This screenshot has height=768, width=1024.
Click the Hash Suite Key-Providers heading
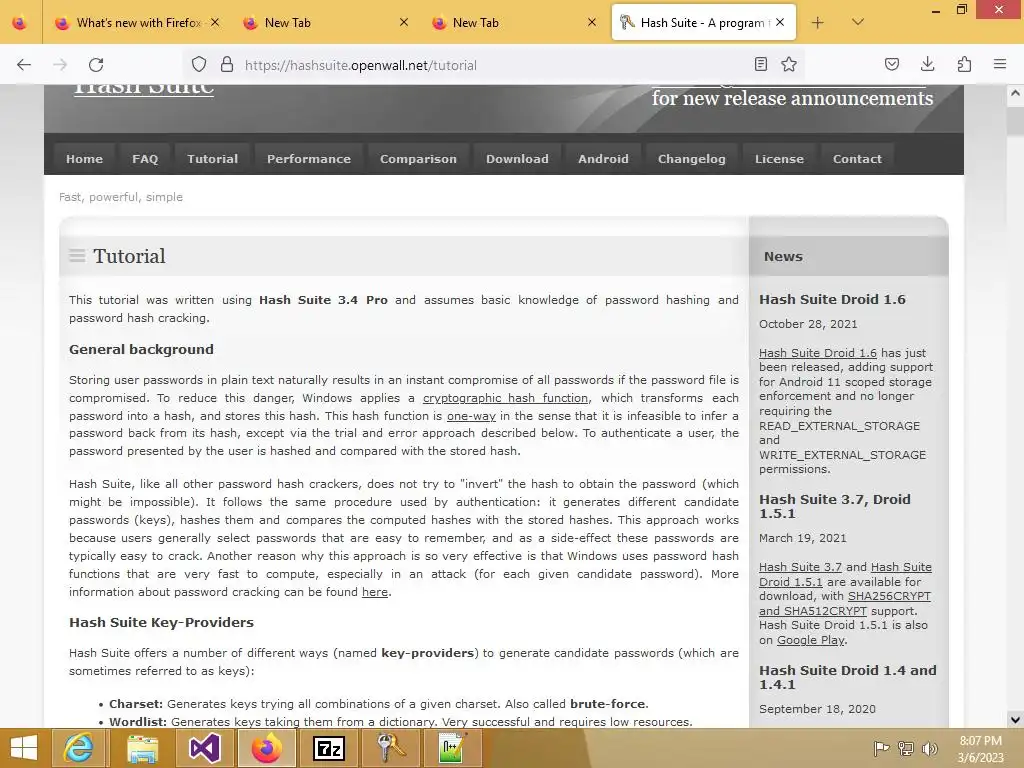[x=161, y=622]
